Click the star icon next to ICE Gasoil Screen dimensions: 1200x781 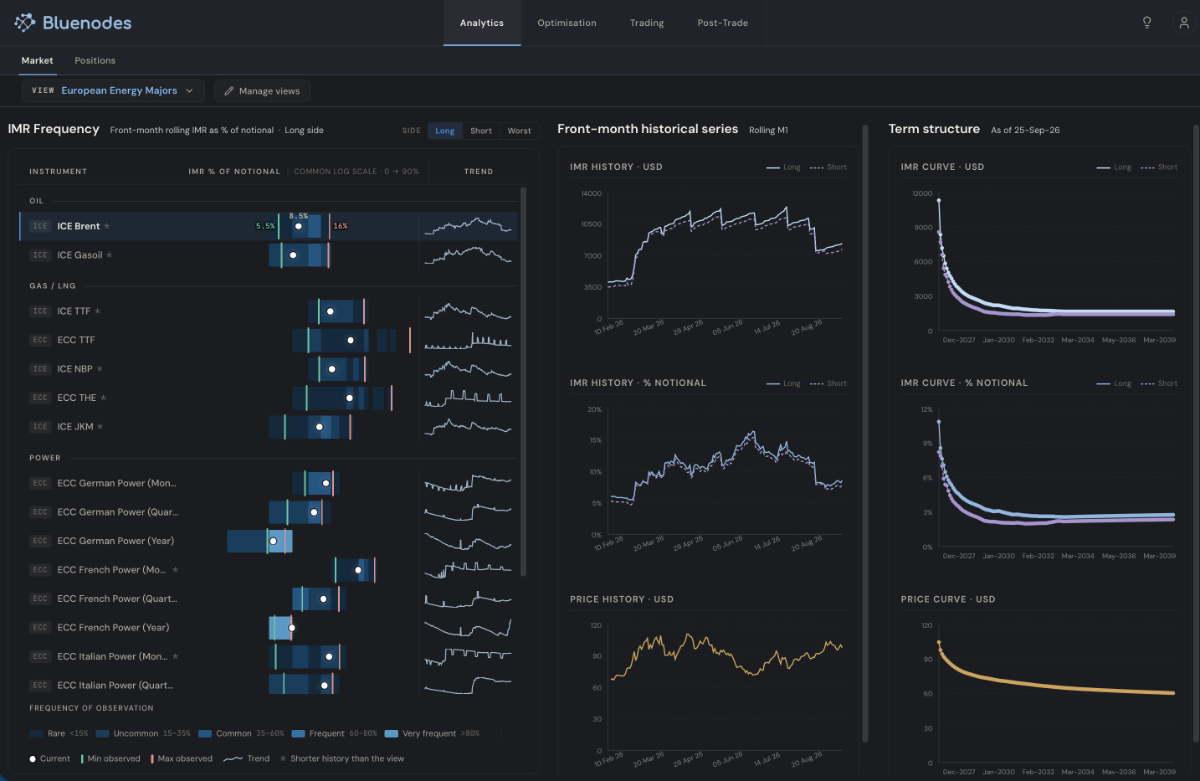(x=110, y=255)
